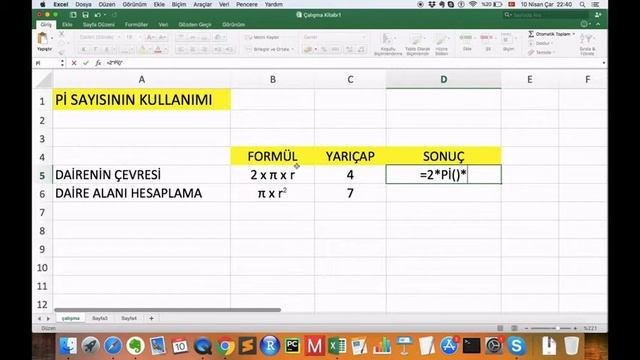Screen dimensions: 640x360
Task: Toggle Metni Kaydır wrap text
Action: [262, 37]
